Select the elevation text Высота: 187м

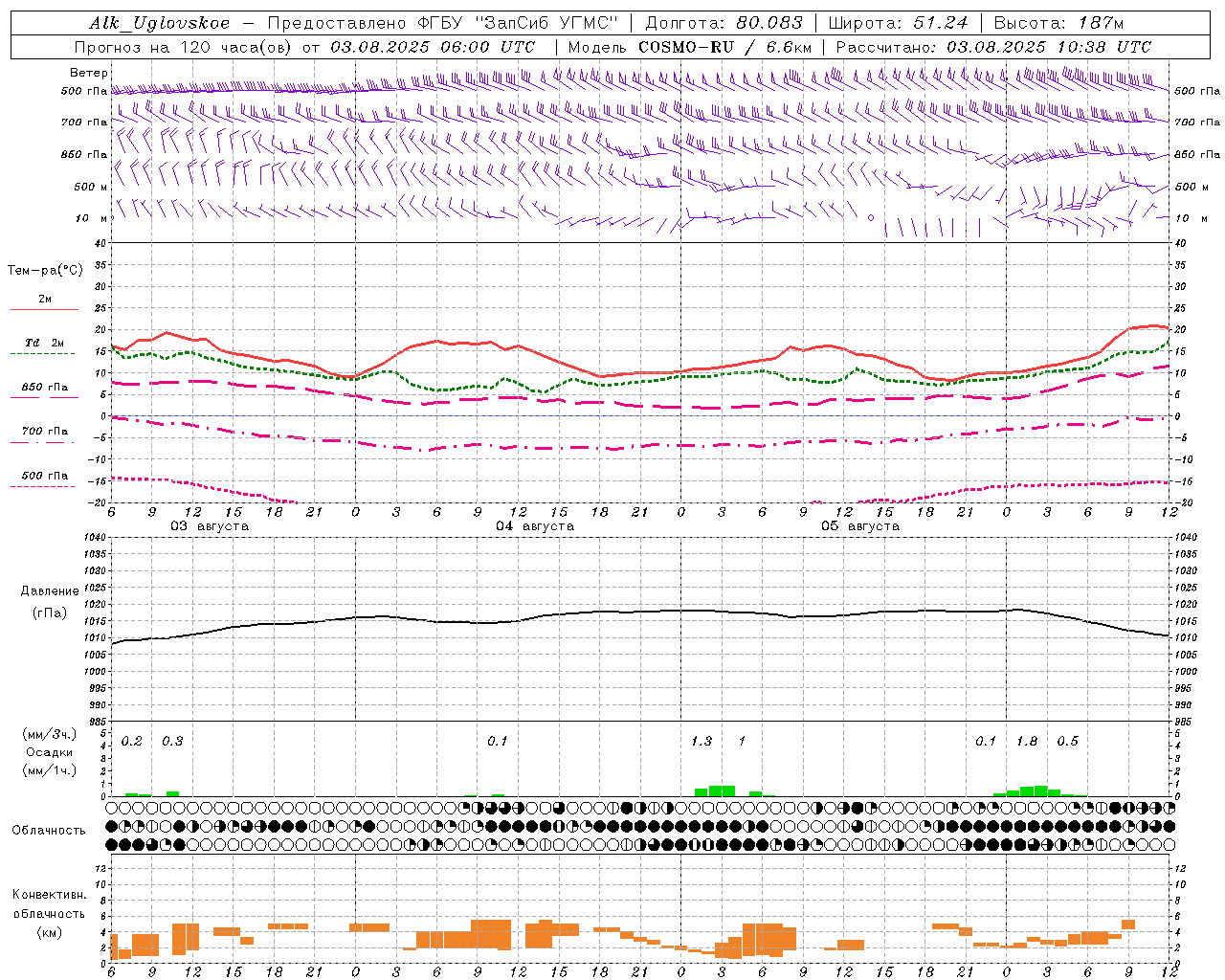[x=1059, y=23]
